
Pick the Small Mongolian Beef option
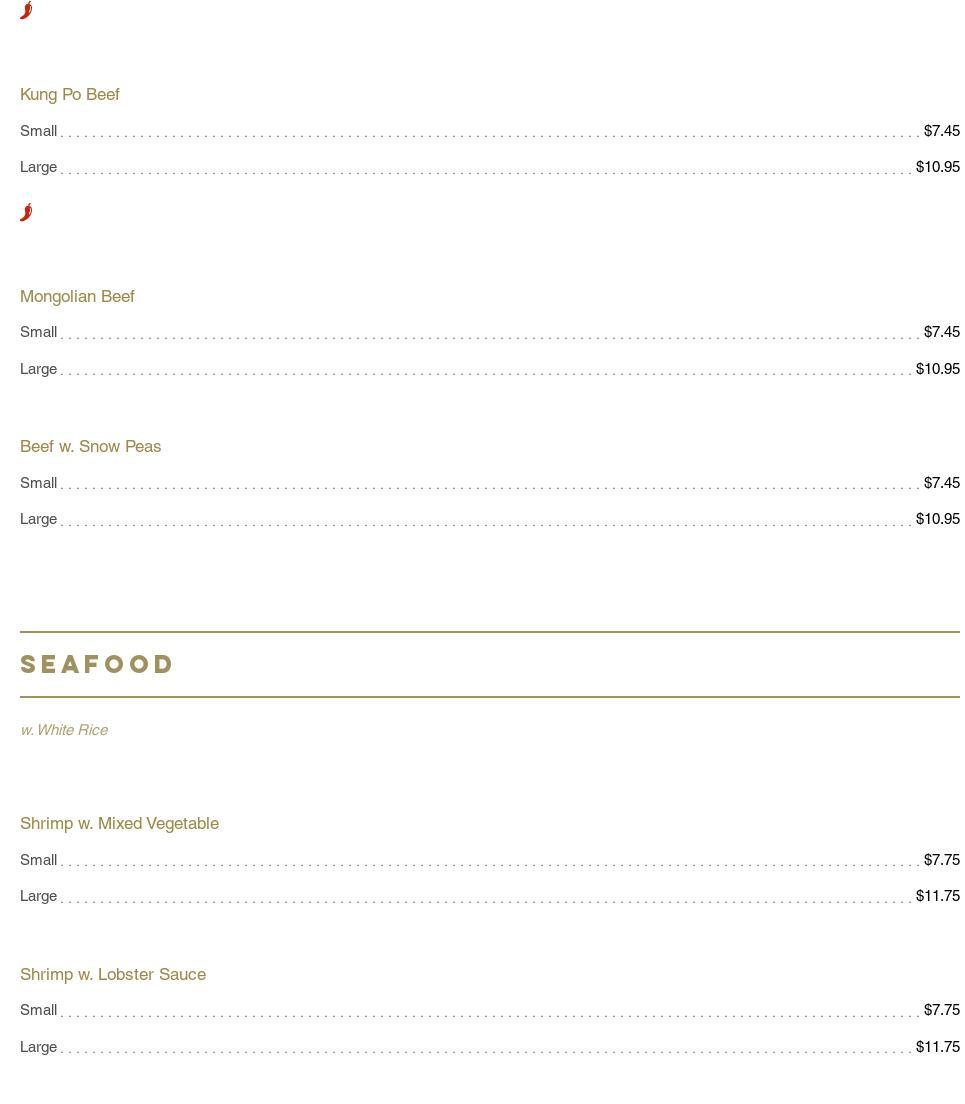39,332
